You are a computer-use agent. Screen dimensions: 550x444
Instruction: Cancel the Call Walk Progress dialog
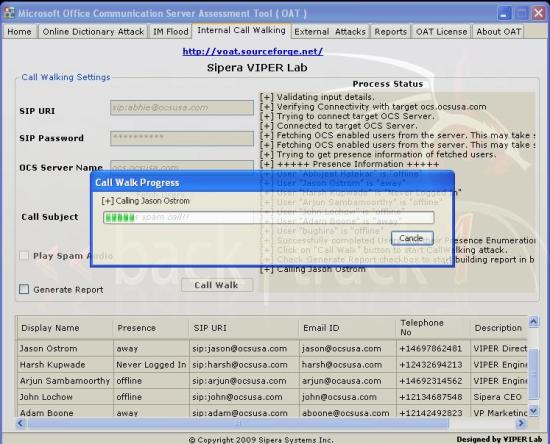[x=412, y=238]
